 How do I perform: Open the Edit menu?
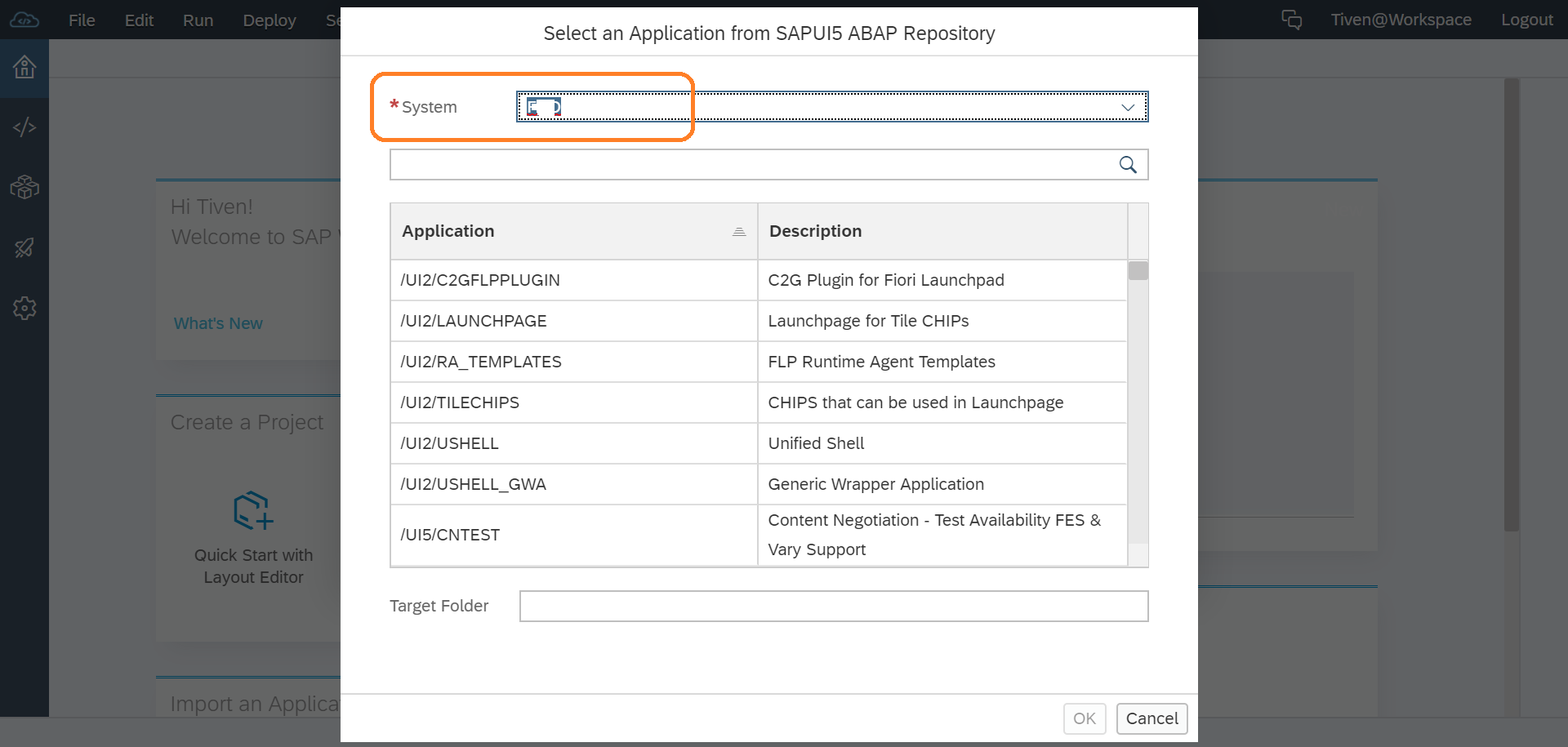click(x=139, y=20)
